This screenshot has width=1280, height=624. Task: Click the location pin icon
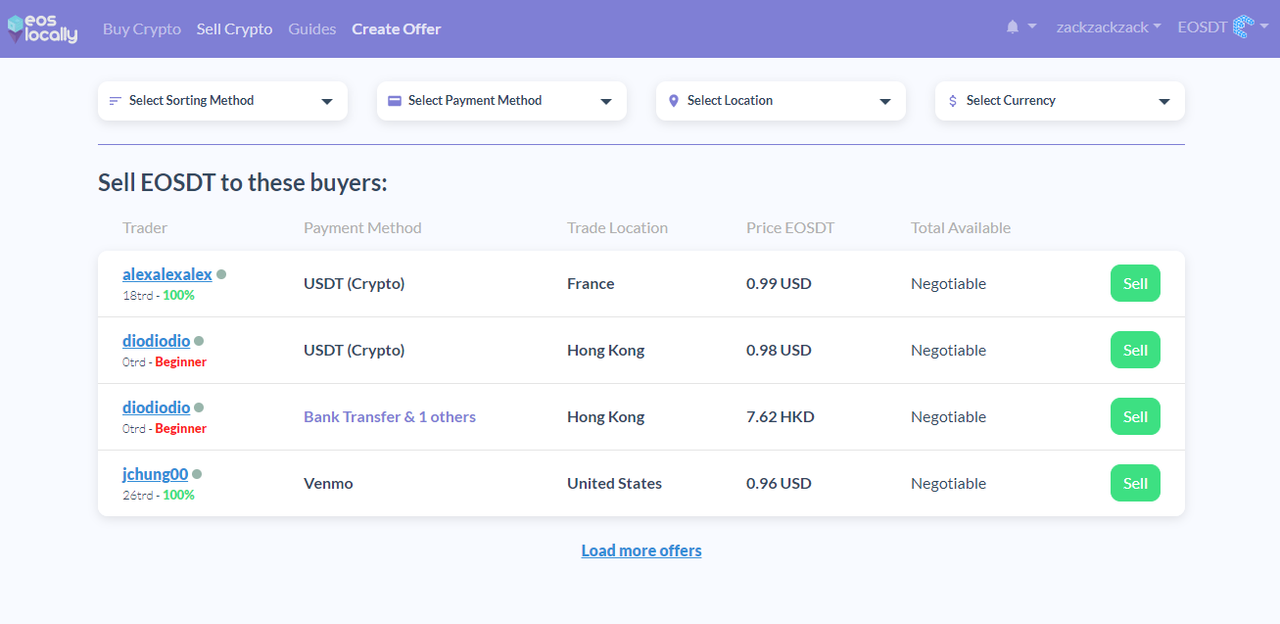point(673,101)
